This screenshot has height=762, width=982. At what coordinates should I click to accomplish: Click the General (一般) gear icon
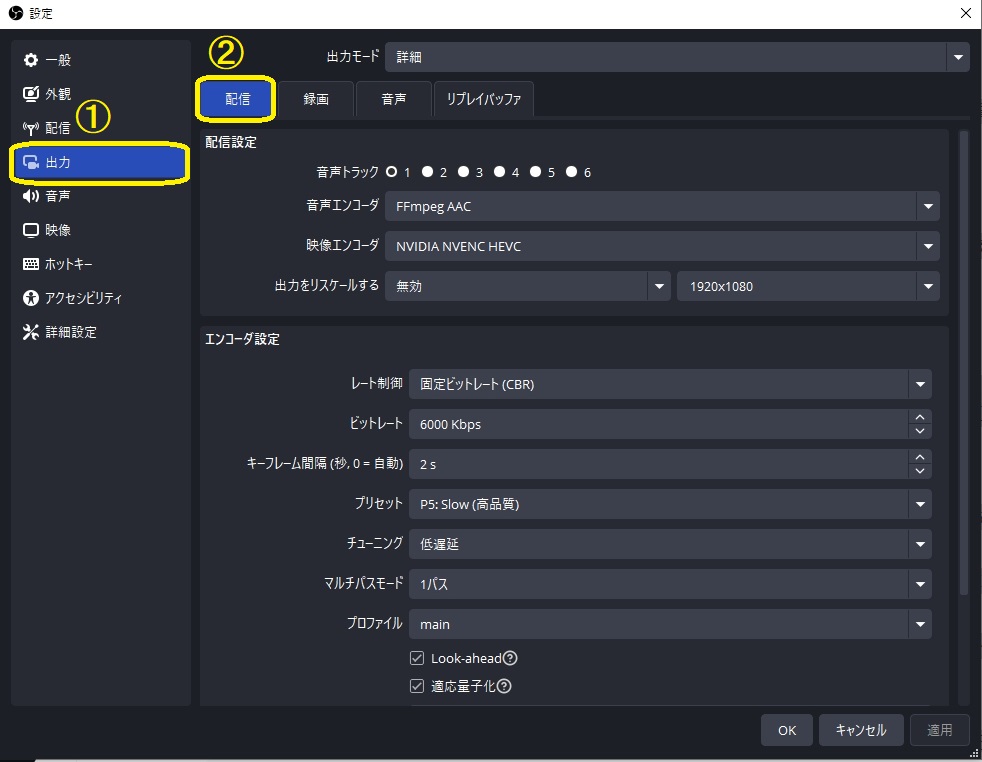click(x=30, y=61)
